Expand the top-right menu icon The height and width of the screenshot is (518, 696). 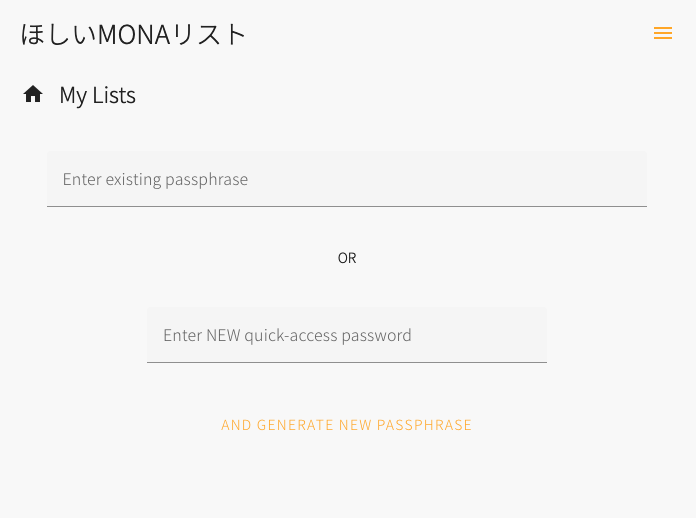(663, 33)
